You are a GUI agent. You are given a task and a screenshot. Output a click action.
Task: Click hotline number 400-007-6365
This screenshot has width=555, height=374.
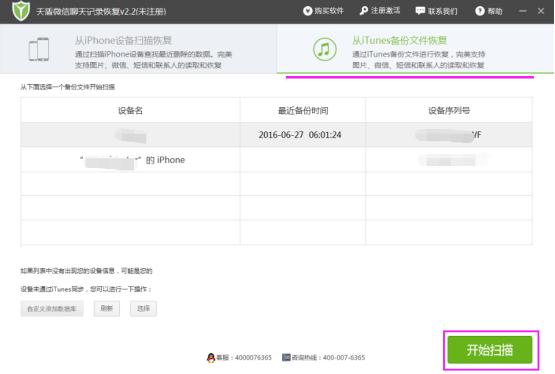(344, 358)
